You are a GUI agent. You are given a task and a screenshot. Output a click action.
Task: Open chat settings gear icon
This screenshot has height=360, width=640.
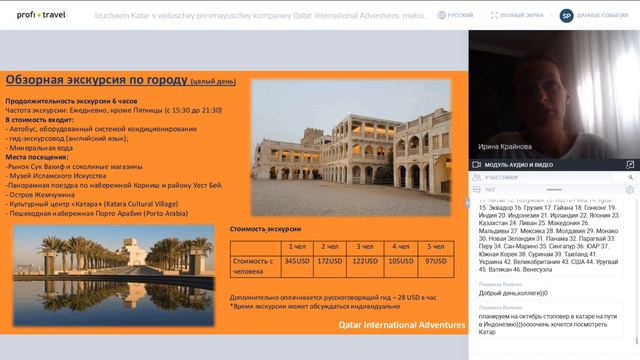click(630, 190)
